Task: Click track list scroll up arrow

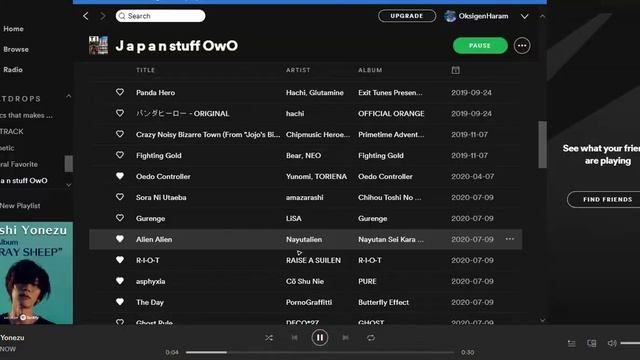Action: (542, 16)
